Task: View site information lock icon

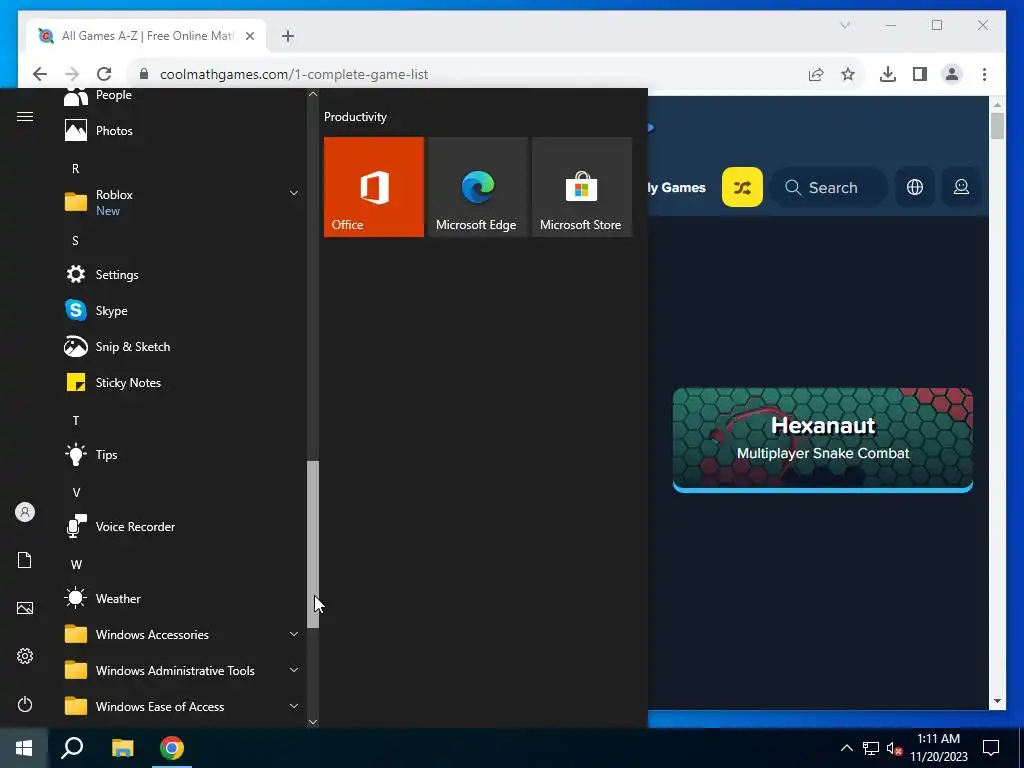Action: coord(144,74)
